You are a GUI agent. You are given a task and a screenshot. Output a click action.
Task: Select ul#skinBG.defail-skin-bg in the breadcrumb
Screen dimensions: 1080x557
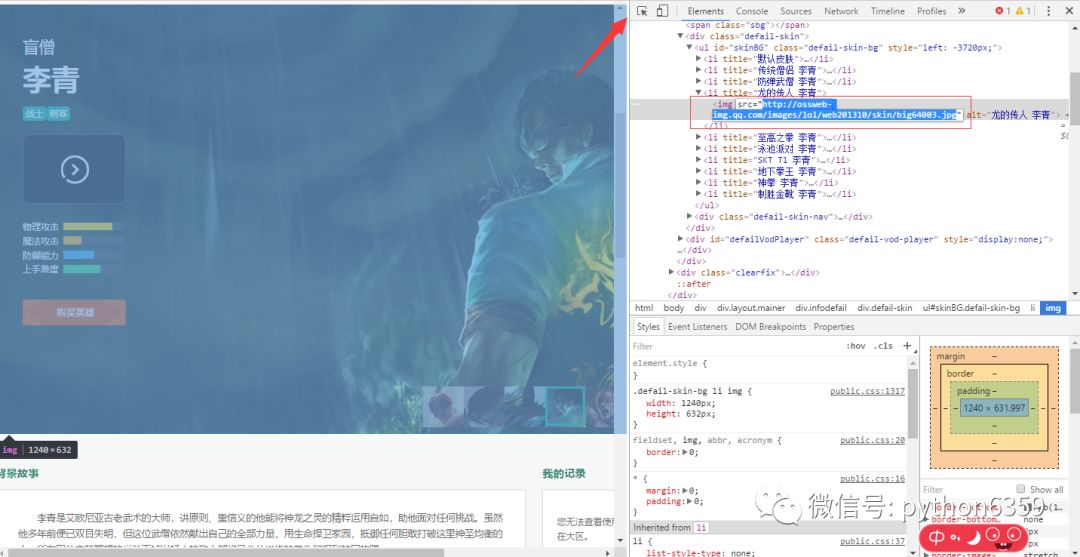(970, 308)
